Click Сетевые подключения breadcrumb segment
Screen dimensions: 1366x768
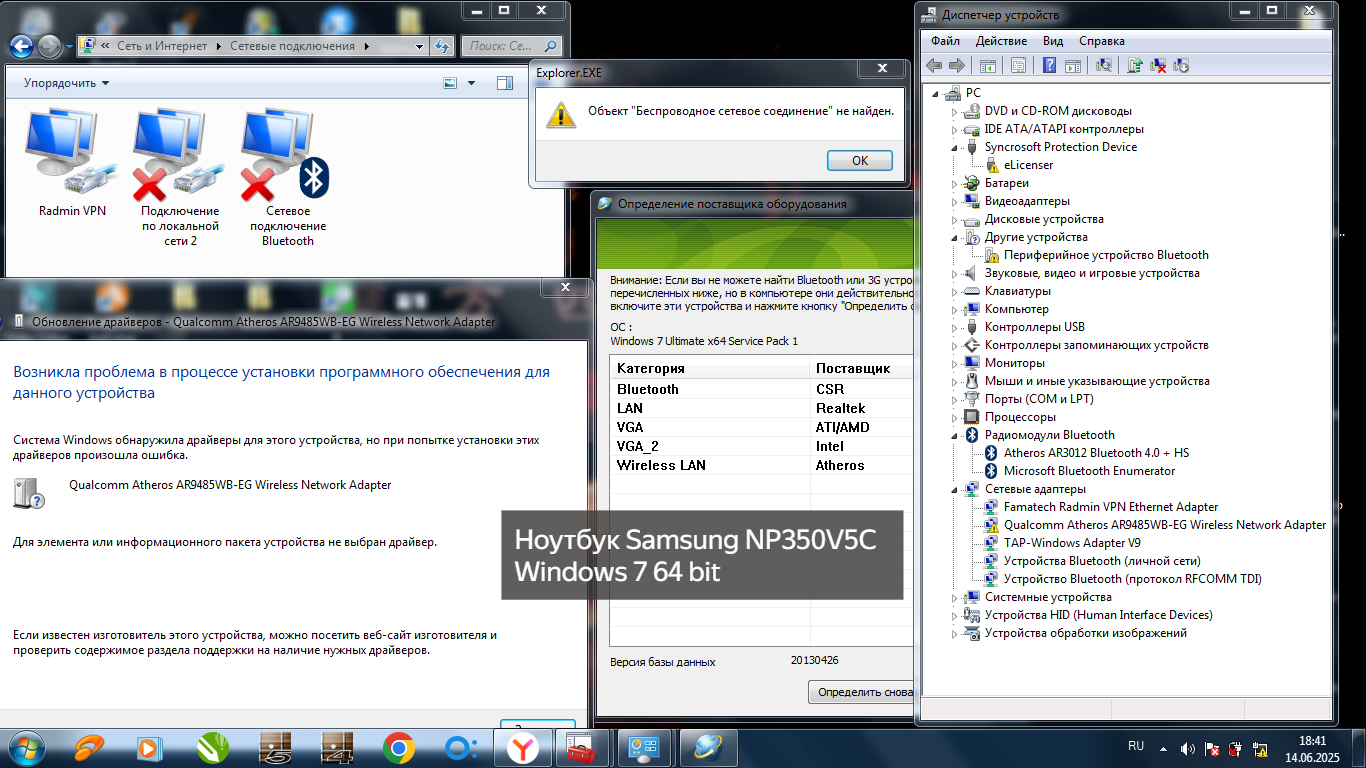pyautogui.click(x=292, y=46)
